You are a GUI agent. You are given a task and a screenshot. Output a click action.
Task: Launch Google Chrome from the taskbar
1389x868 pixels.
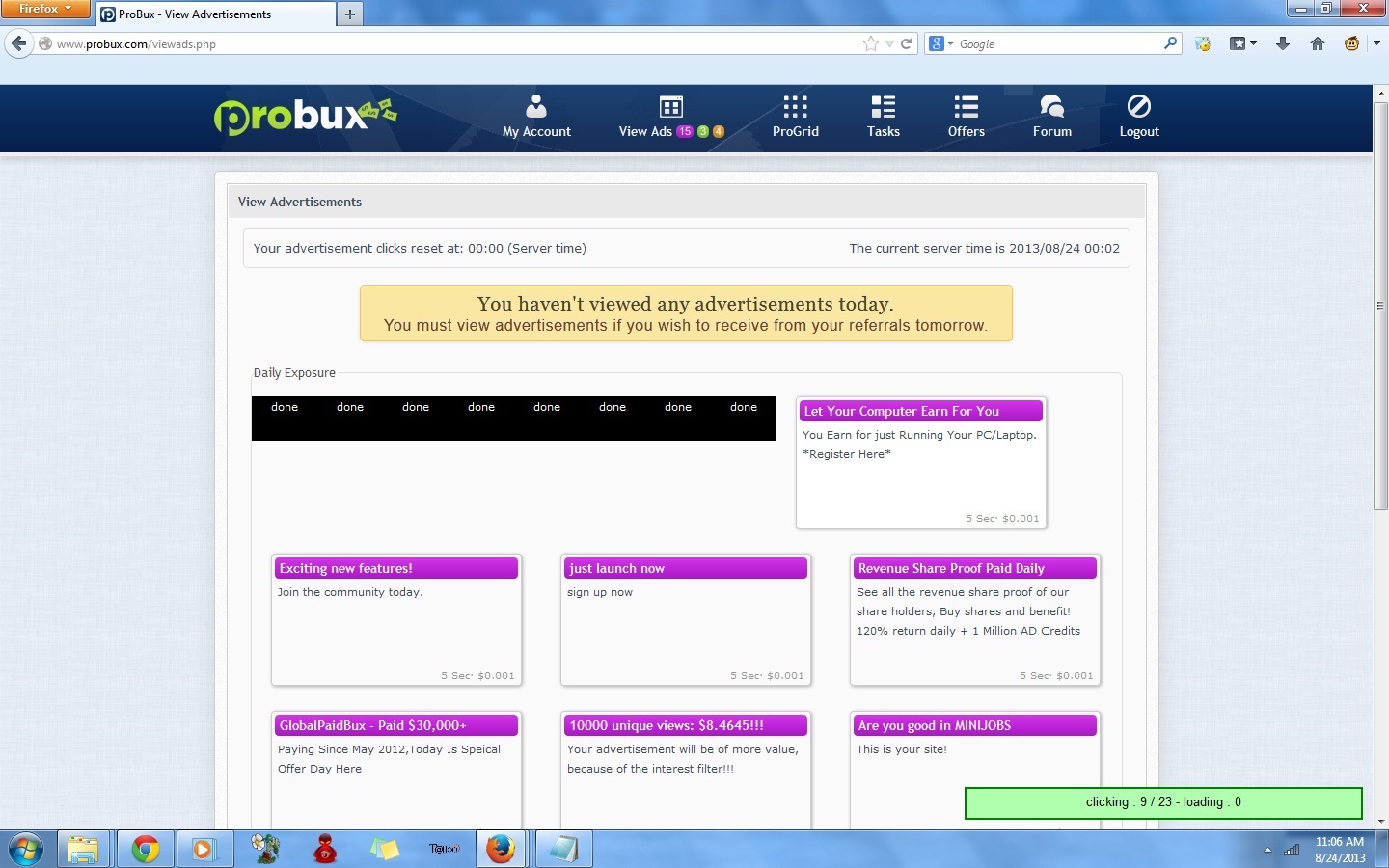coord(145,849)
